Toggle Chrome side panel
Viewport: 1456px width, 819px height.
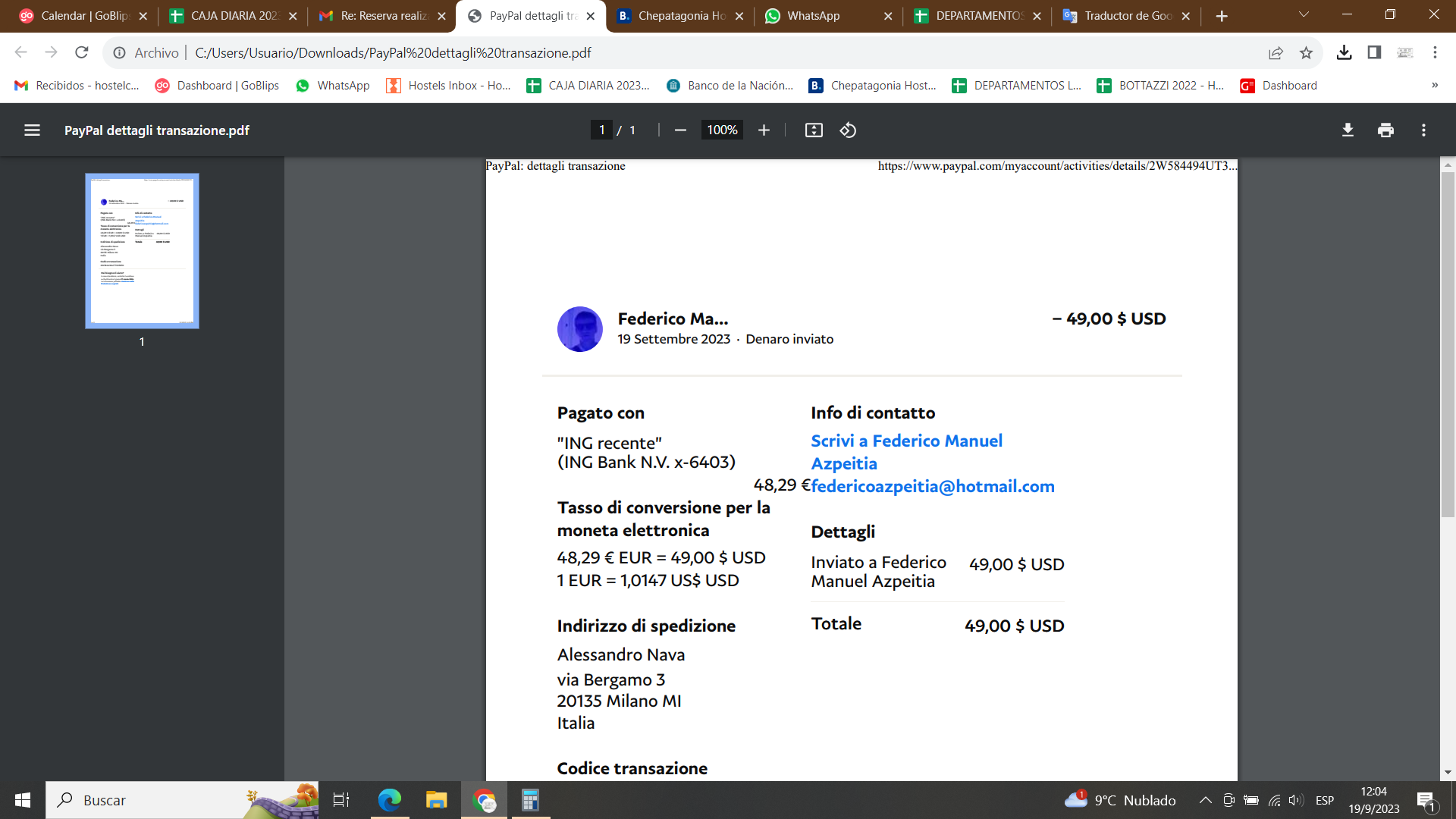(x=1374, y=52)
